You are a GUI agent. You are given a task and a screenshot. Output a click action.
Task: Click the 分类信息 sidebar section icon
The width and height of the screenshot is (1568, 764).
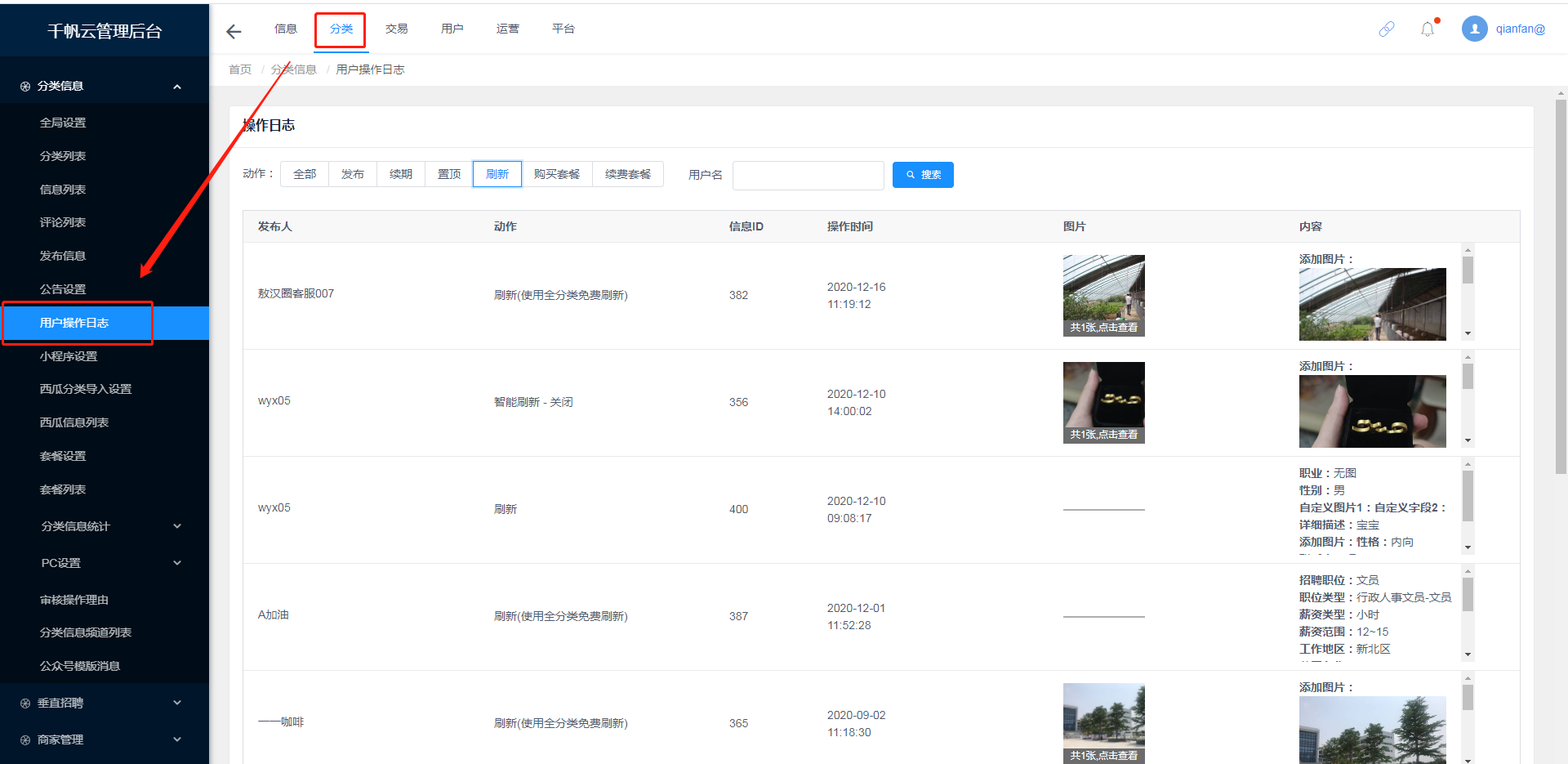(x=25, y=87)
